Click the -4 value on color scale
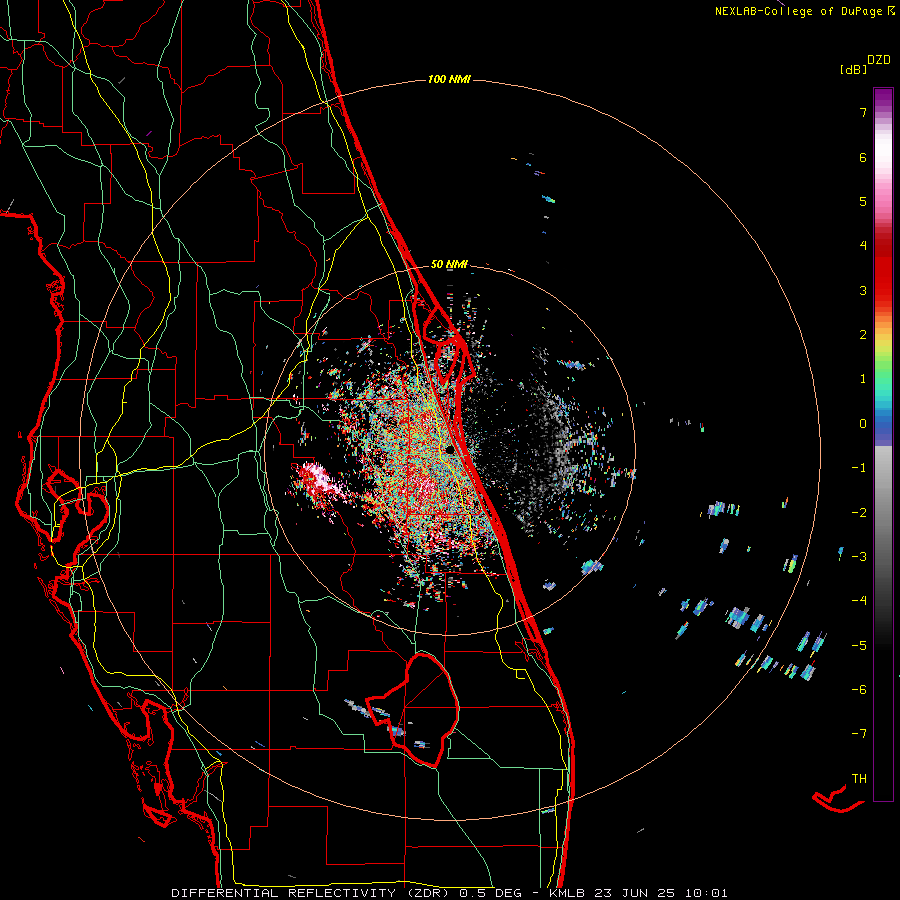Image resolution: width=900 pixels, height=900 pixels. coord(859,601)
